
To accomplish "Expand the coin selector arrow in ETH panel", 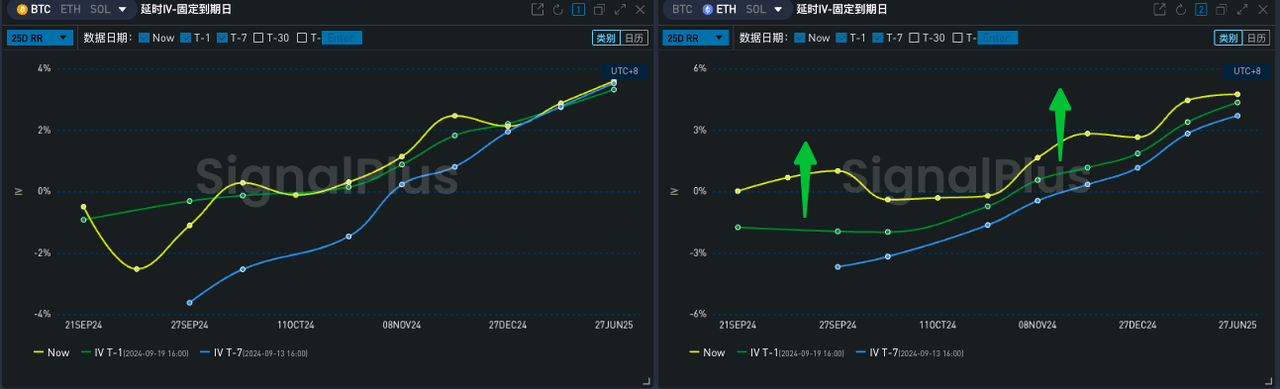I will pos(778,9).
